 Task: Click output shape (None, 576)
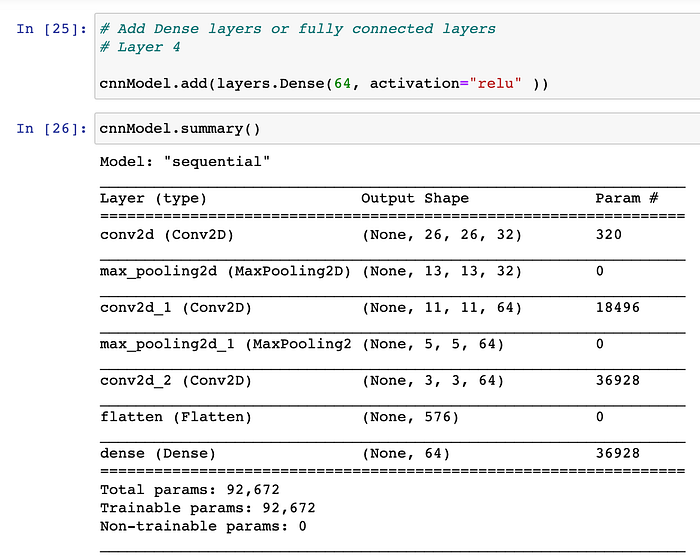pyautogui.click(x=410, y=417)
